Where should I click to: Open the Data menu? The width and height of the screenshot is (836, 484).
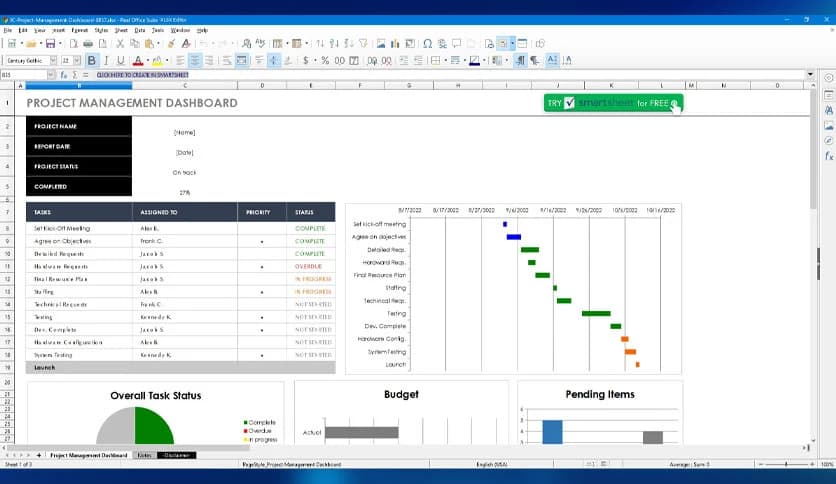coord(140,30)
